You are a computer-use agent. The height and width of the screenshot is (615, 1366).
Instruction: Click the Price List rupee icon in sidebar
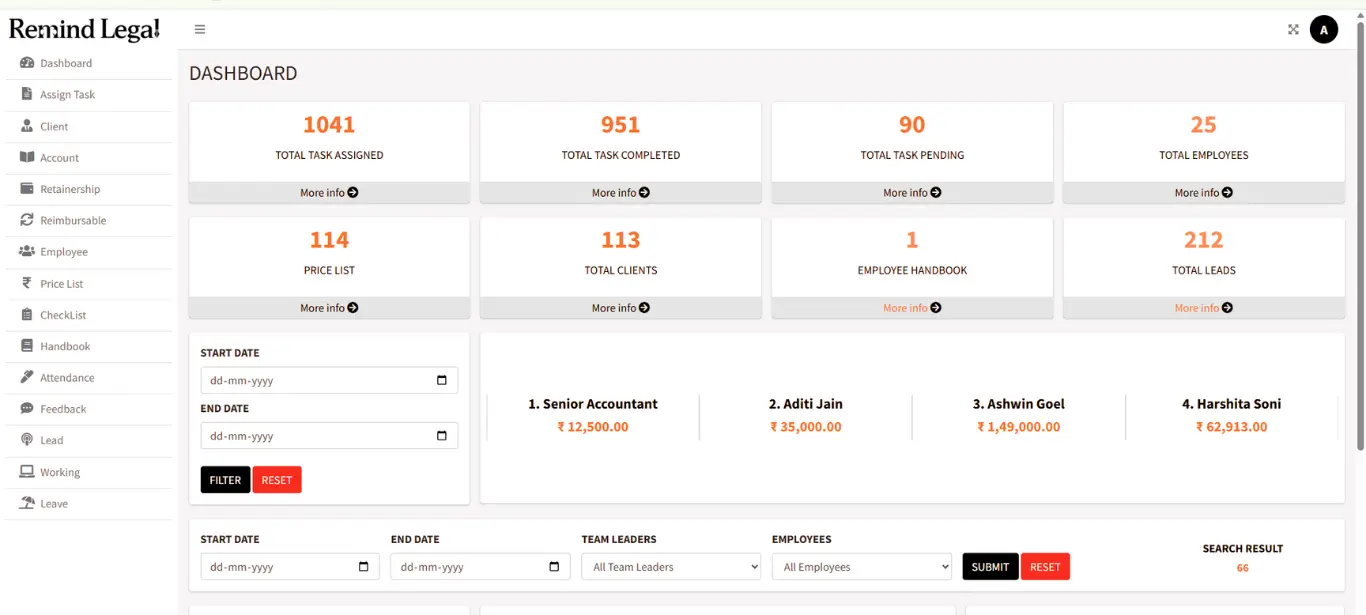(27, 283)
